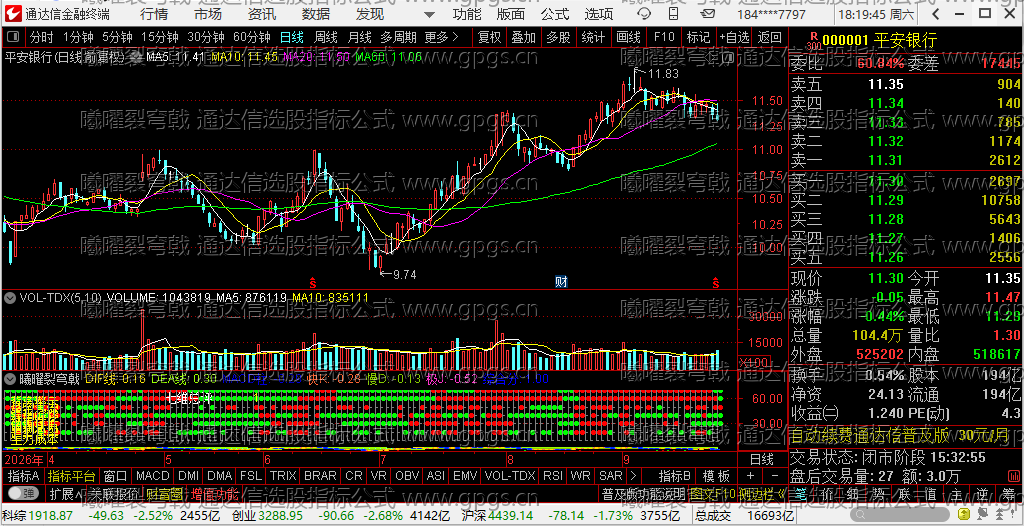The image size is (1024, 526).
Task: Click the minus zoom-out chart button
Action: (x=775, y=476)
